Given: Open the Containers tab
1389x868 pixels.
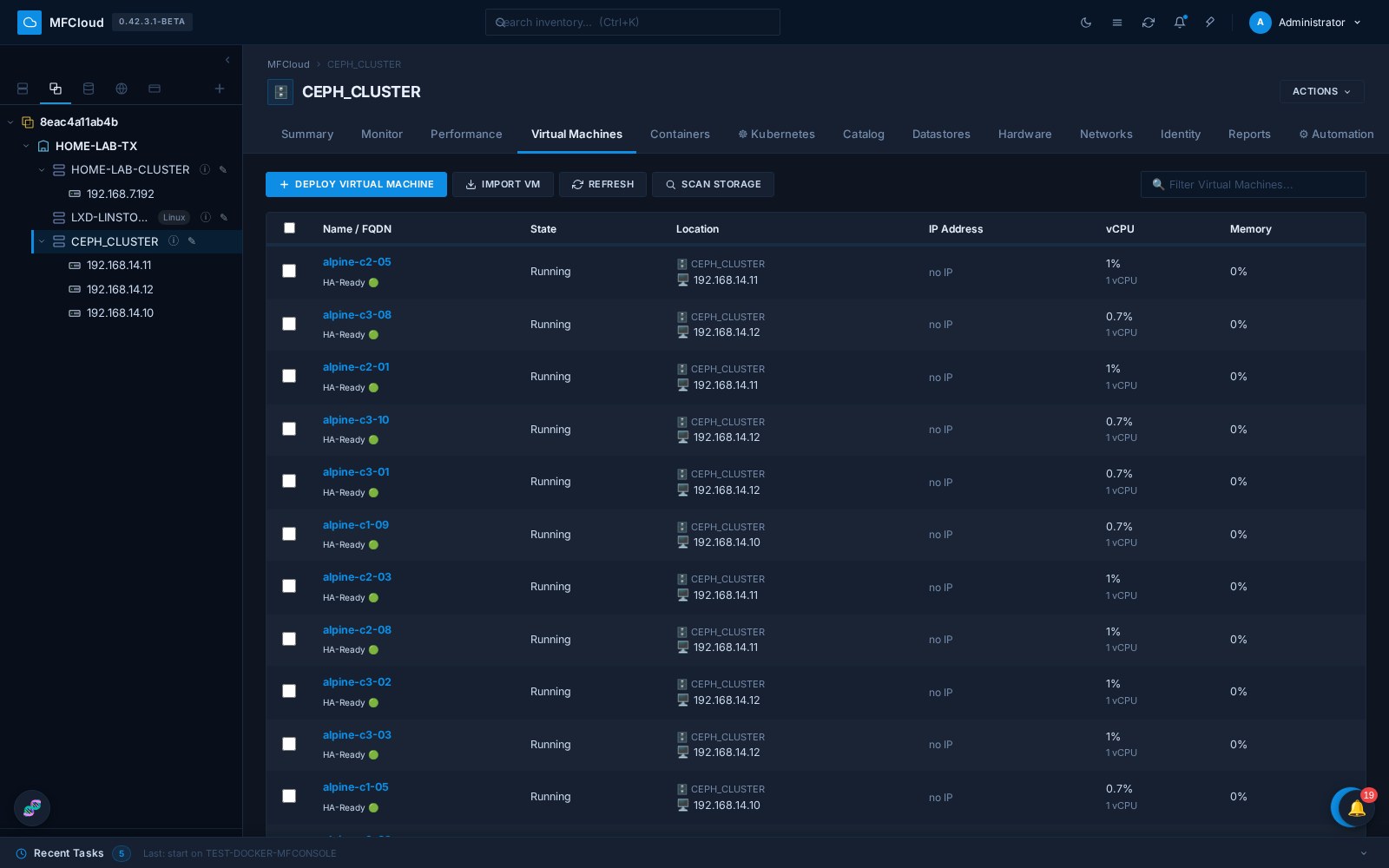Looking at the screenshot, I should tap(680, 135).
